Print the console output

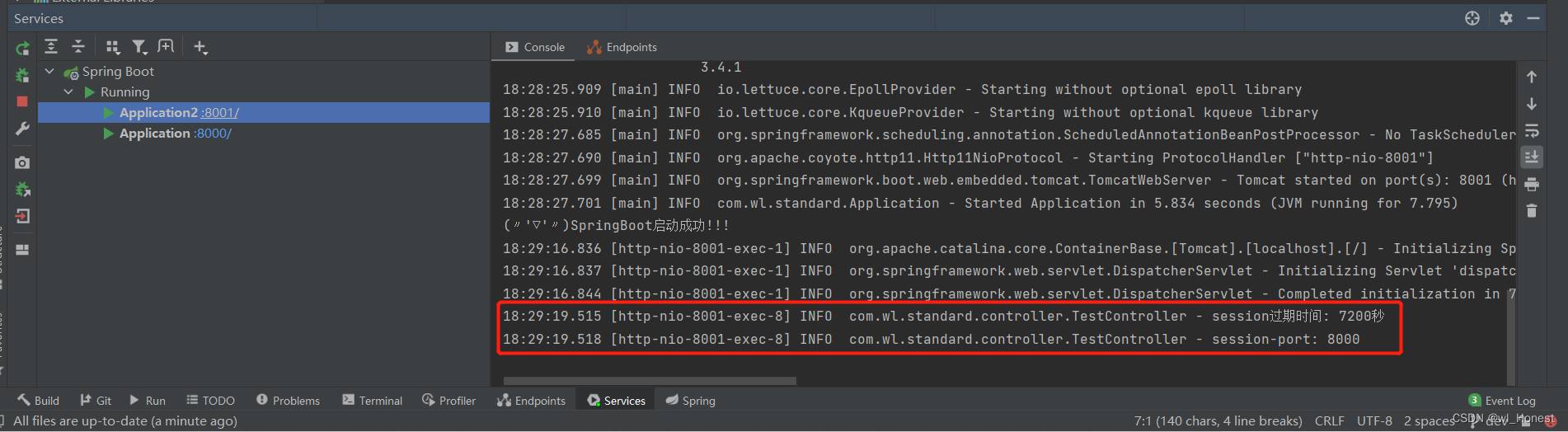pyautogui.click(x=1531, y=184)
